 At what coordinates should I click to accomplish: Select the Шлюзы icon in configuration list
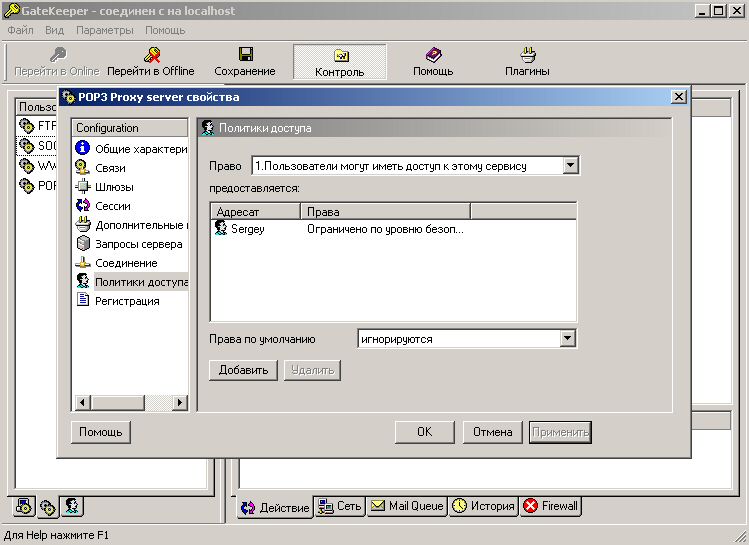point(83,186)
